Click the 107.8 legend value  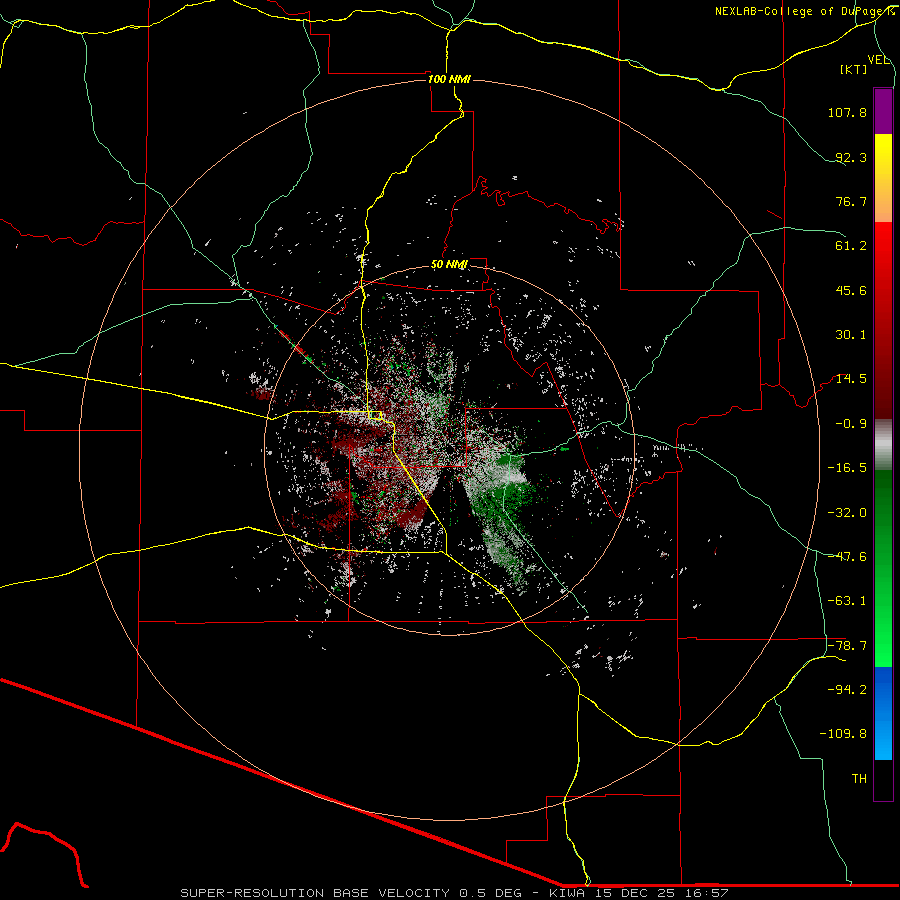click(x=847, y=112)
